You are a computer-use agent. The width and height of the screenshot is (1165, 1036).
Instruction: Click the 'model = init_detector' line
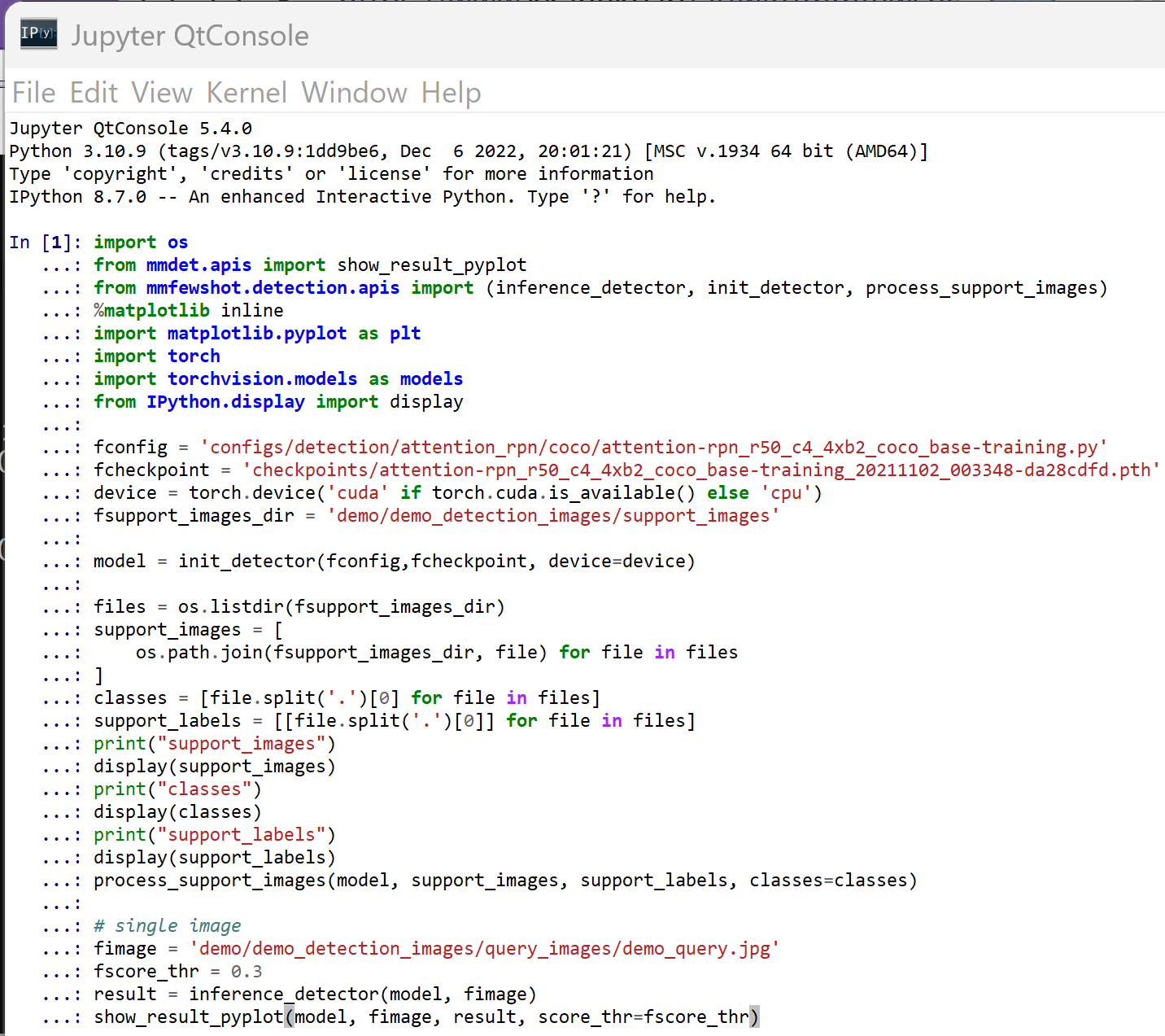click(395, 562)
